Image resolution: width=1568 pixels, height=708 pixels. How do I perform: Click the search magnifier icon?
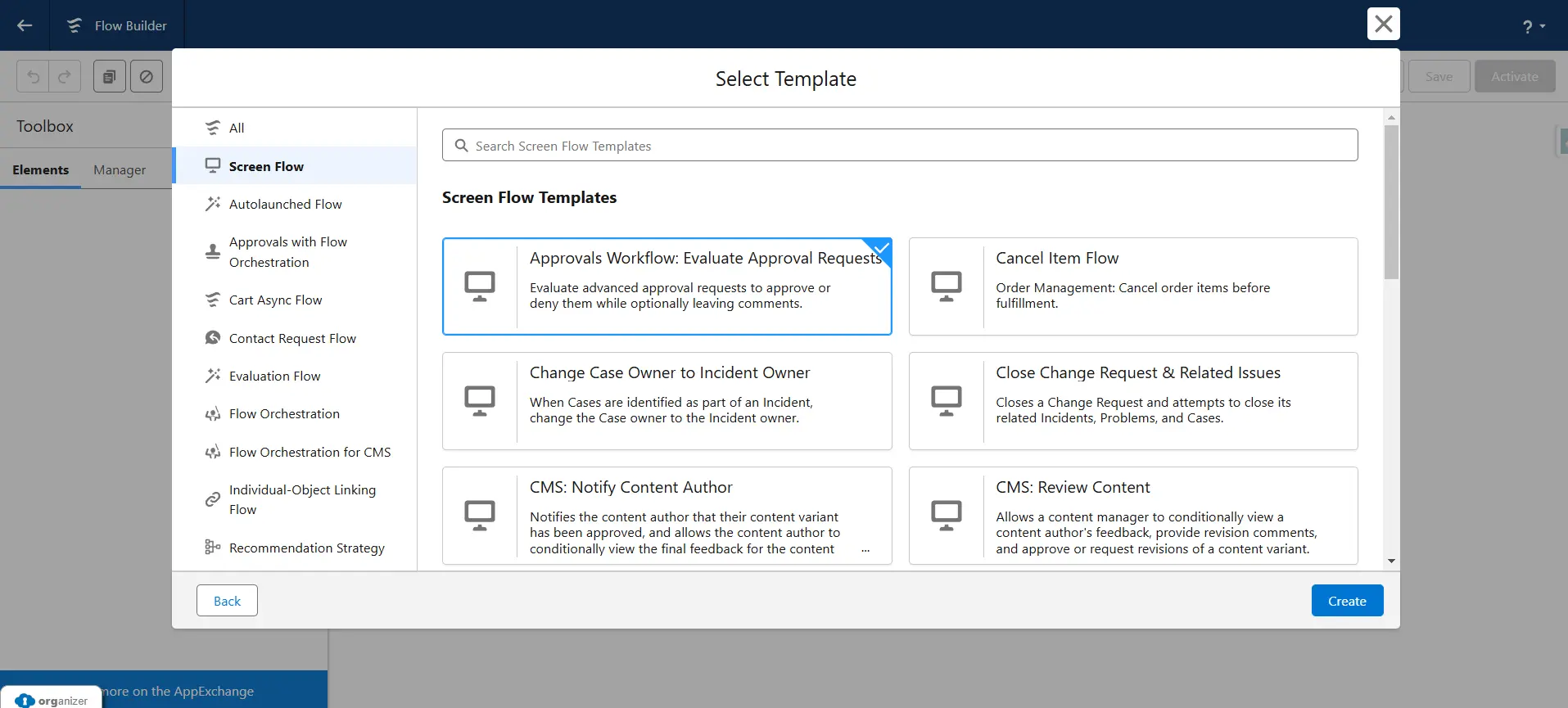462,146
